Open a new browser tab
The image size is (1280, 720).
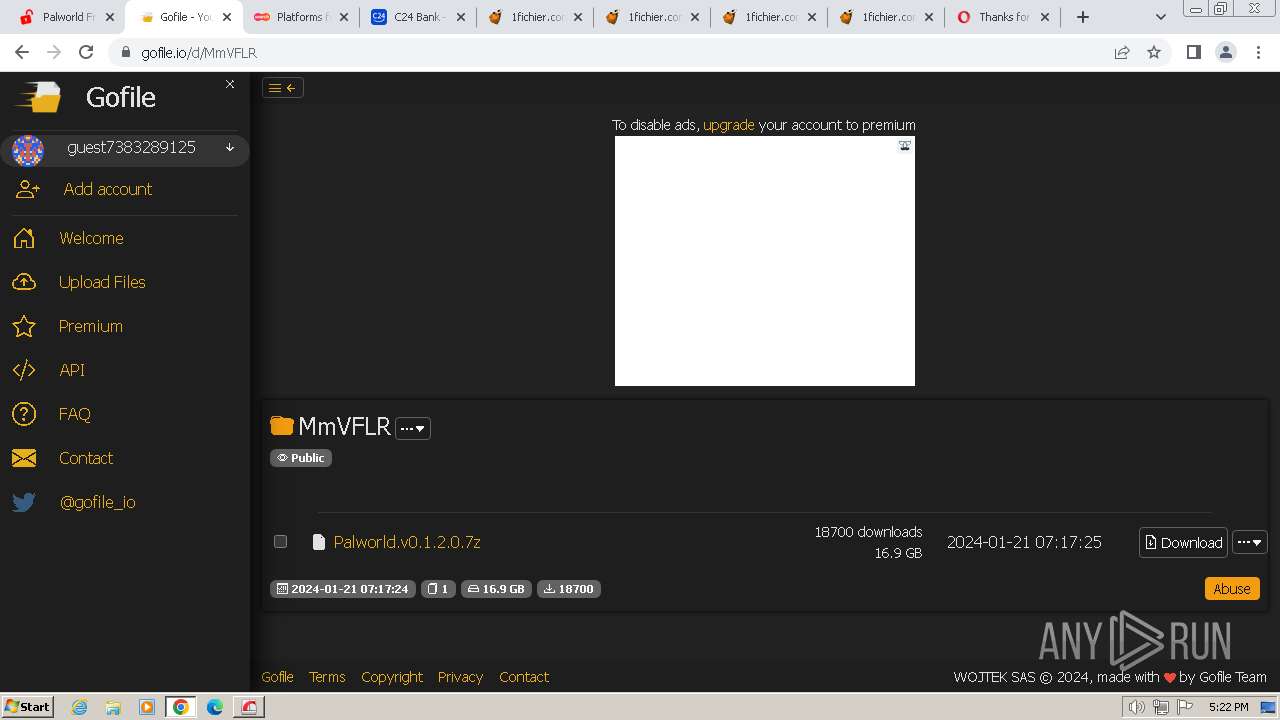(x=1082, y=17)
